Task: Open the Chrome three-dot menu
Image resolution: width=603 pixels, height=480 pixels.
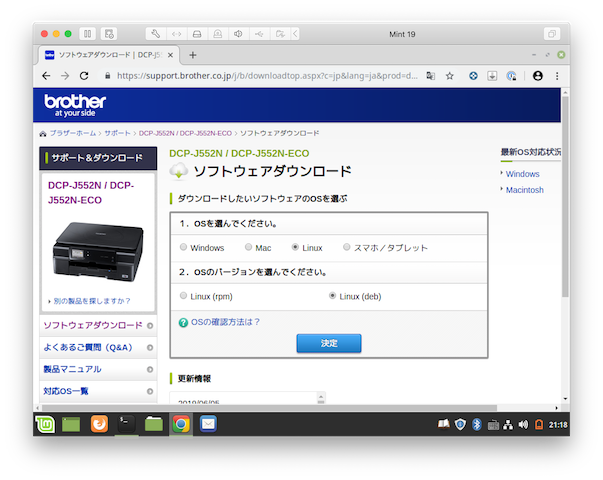Action: point(558,75)
